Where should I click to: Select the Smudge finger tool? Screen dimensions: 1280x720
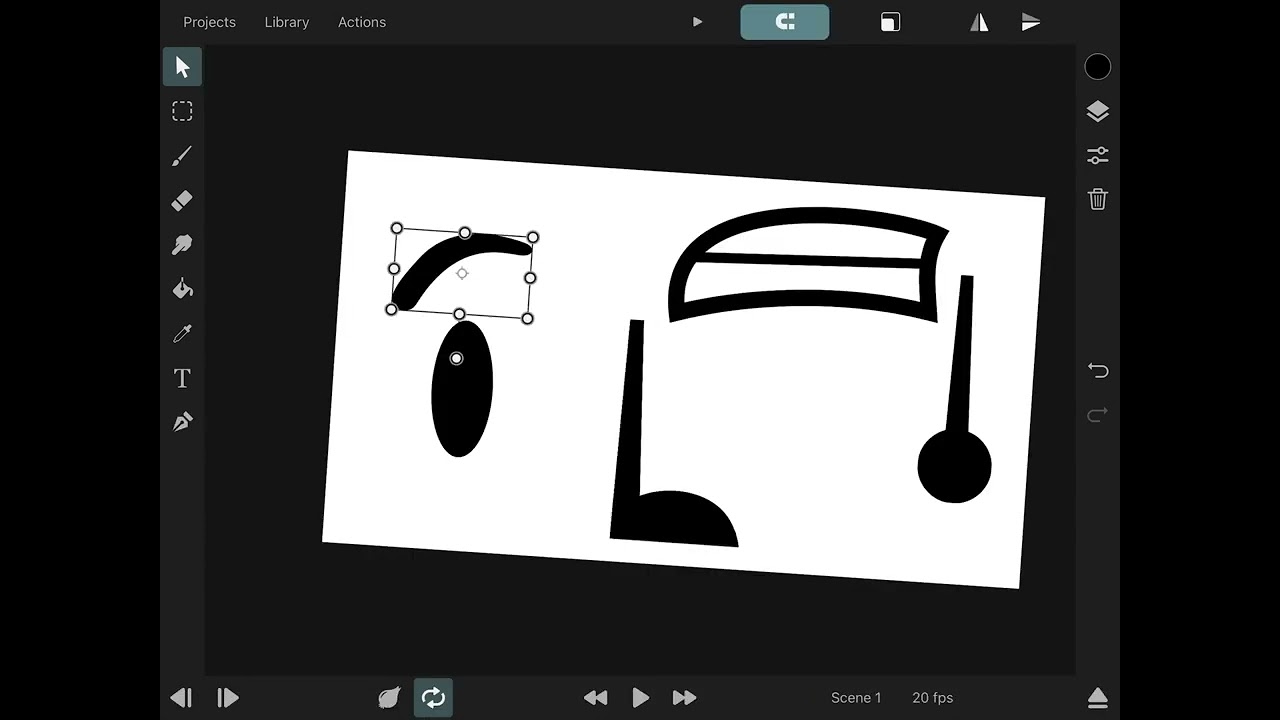(x=182, y=245)
